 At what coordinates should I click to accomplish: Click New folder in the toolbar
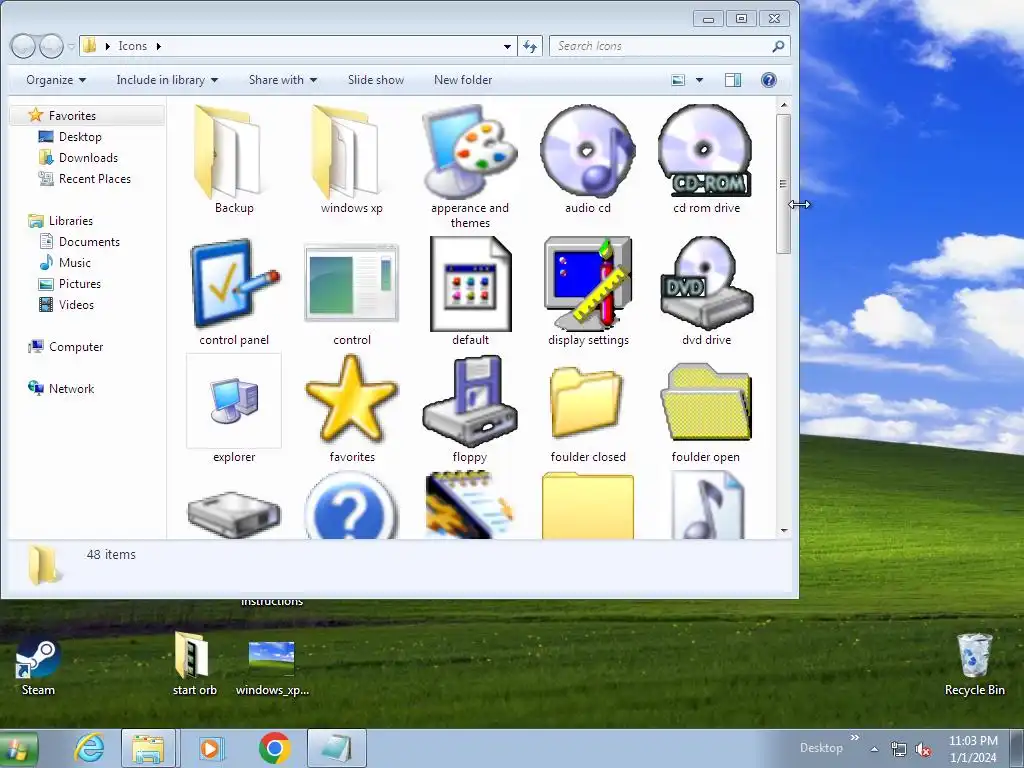(463, 80)
